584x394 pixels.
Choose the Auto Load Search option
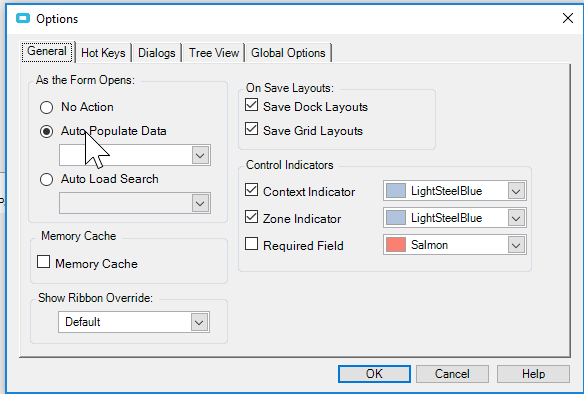47,179
